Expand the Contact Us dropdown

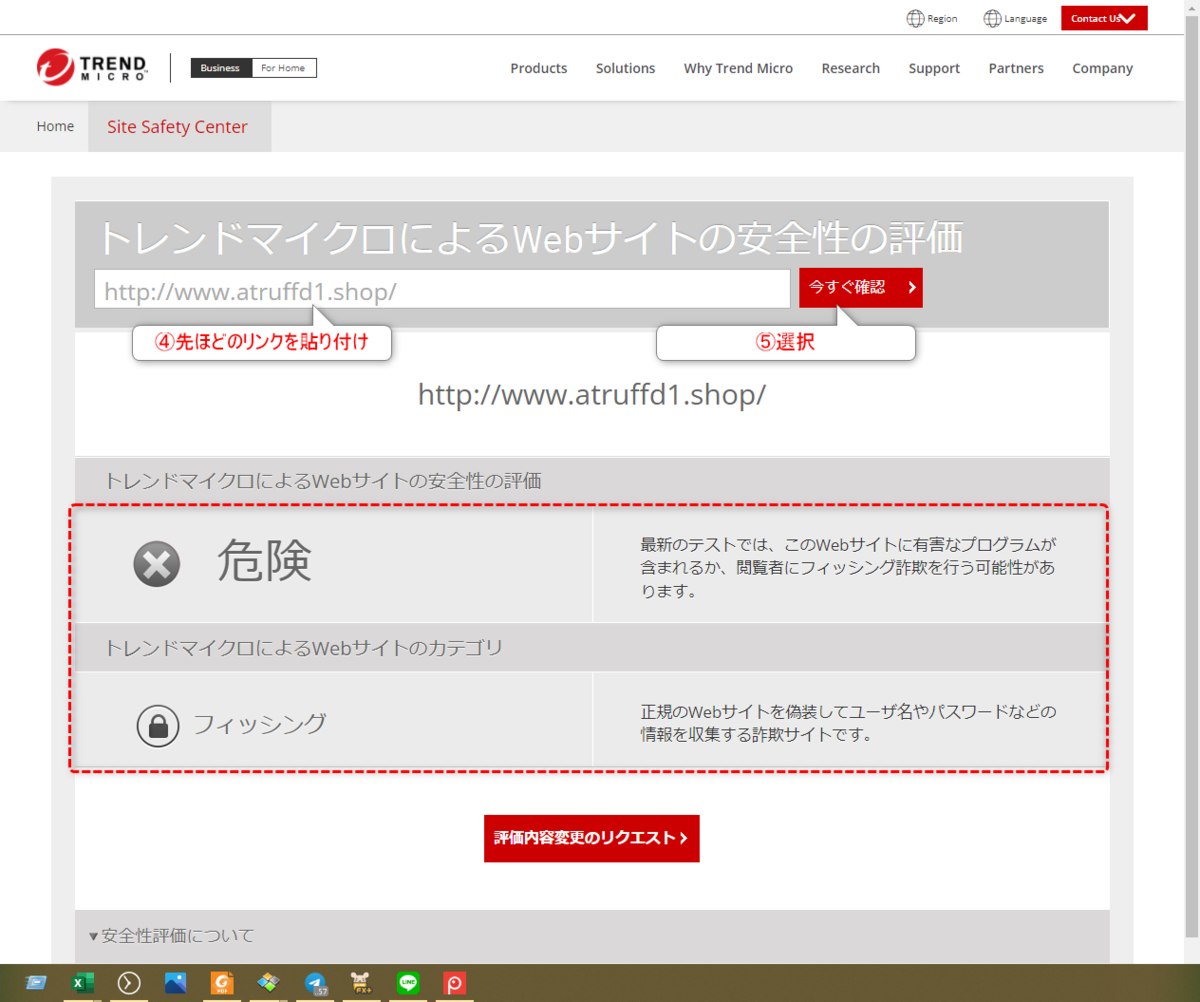(1104, 18)
